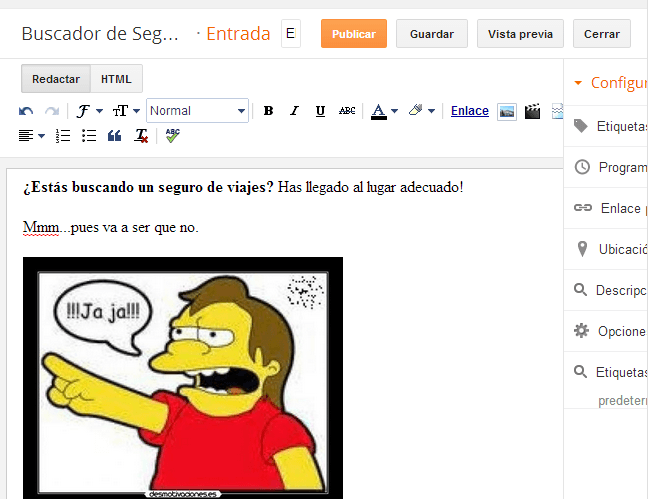Select the Nelson Ja ja image
This screenshot has height=499, width=648.
tap(183, 378)
